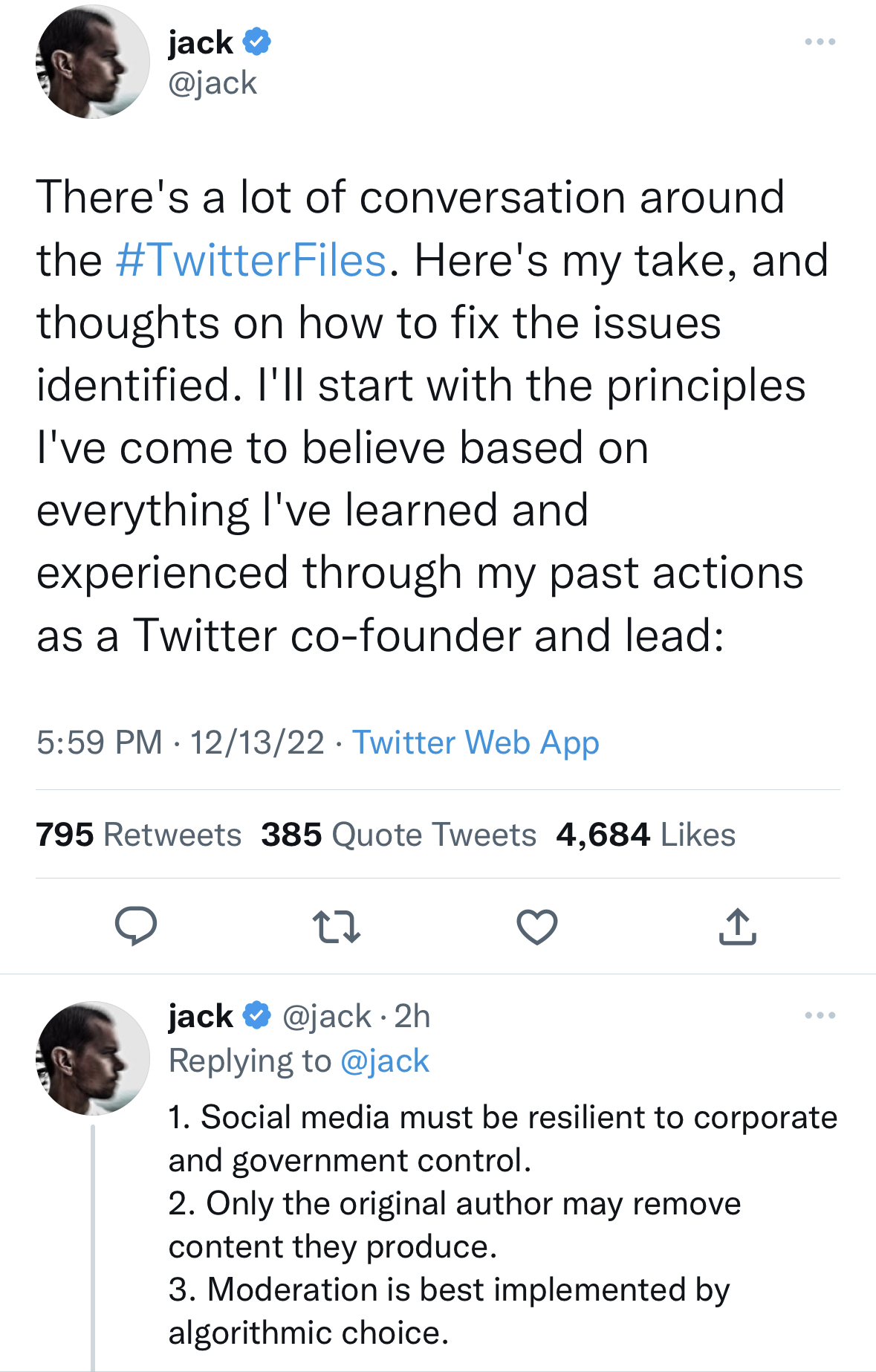Retweet the main tweet
Screen dimensions: 876x1372
click(x=337, y=927)
